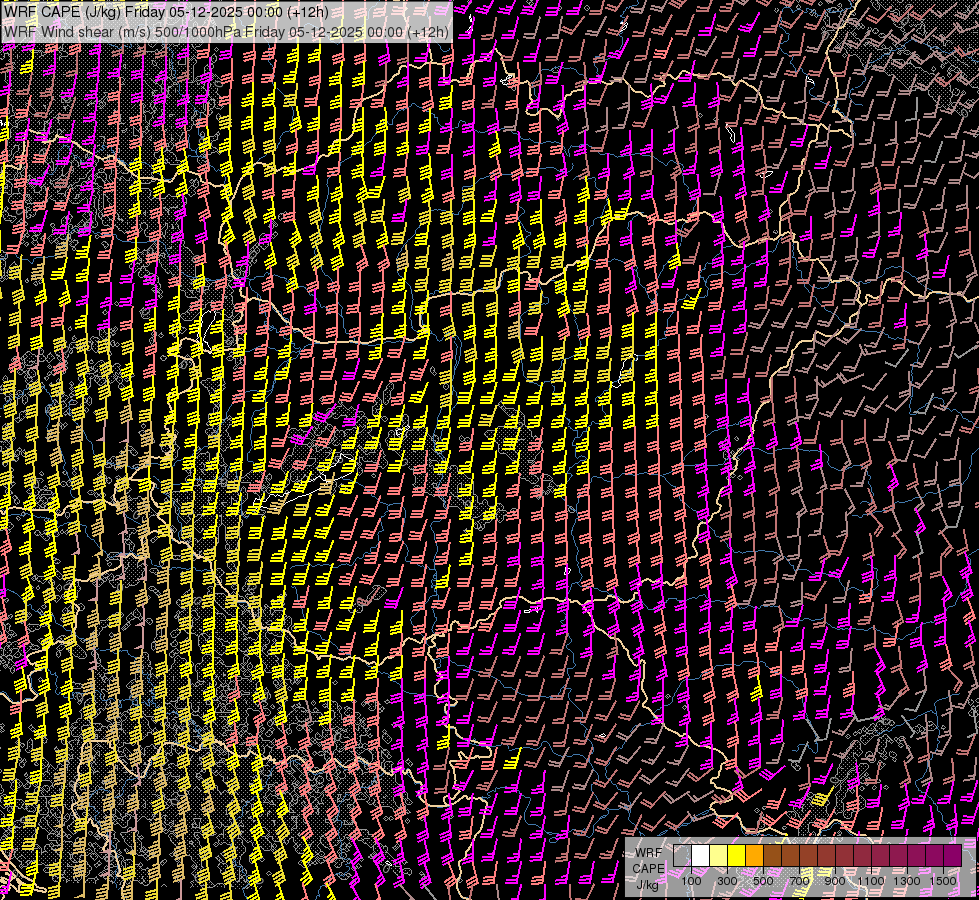The height and width of the screenshot is (900, 979).
Task: Click the leftmost gray legend swatch
Action: (x=682, y=856)
